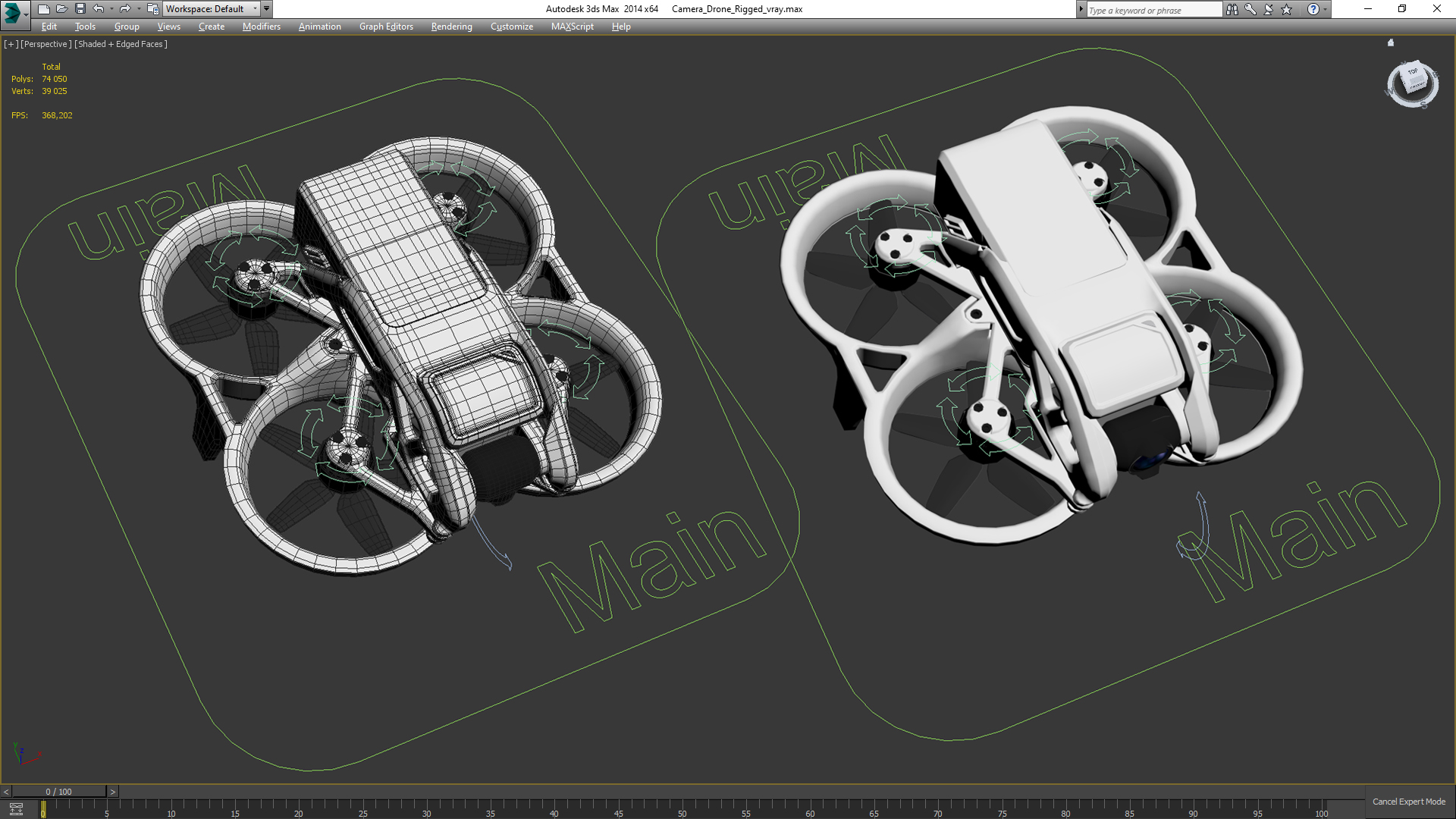1456x819 pixels.
Task: Click the New Scene icon
Action: click(x=44, y=9)
